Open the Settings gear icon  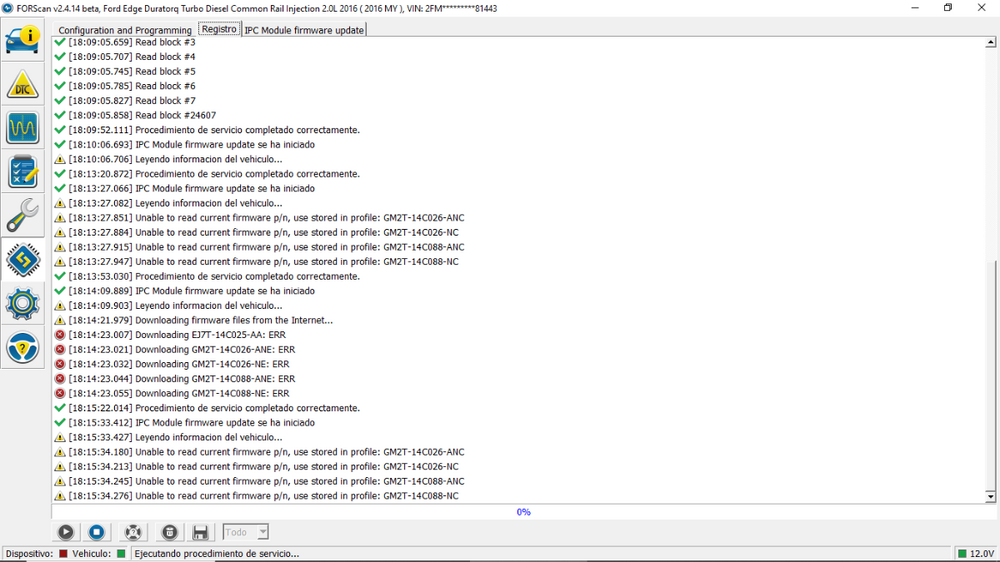[23, 304]
